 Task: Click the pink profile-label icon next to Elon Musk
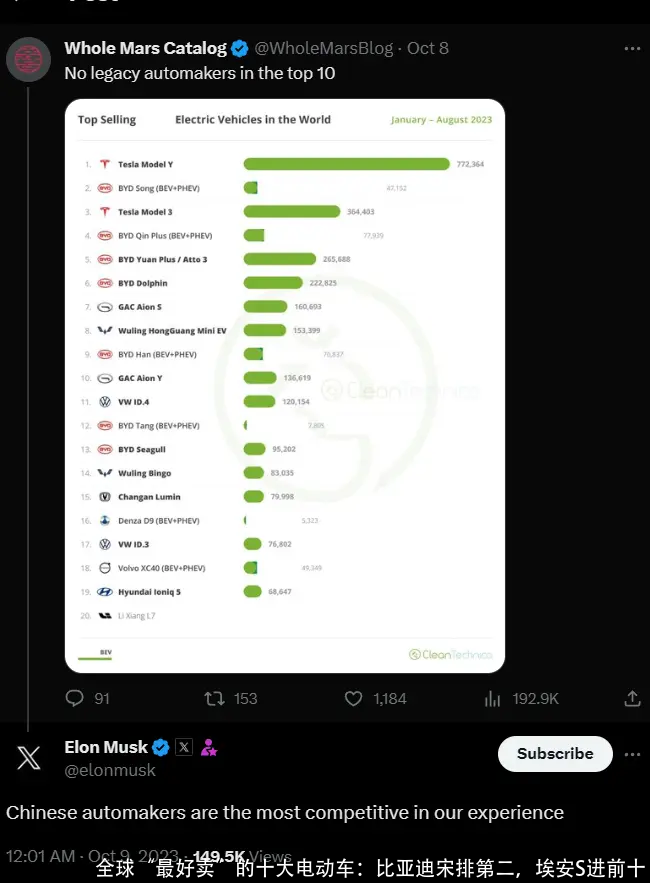click(x=207, y=746)
